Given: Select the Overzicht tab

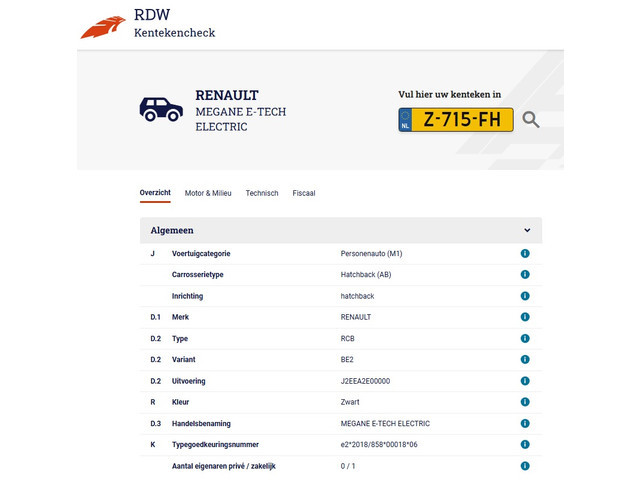Looking at the screenshot, I should 155,193.
